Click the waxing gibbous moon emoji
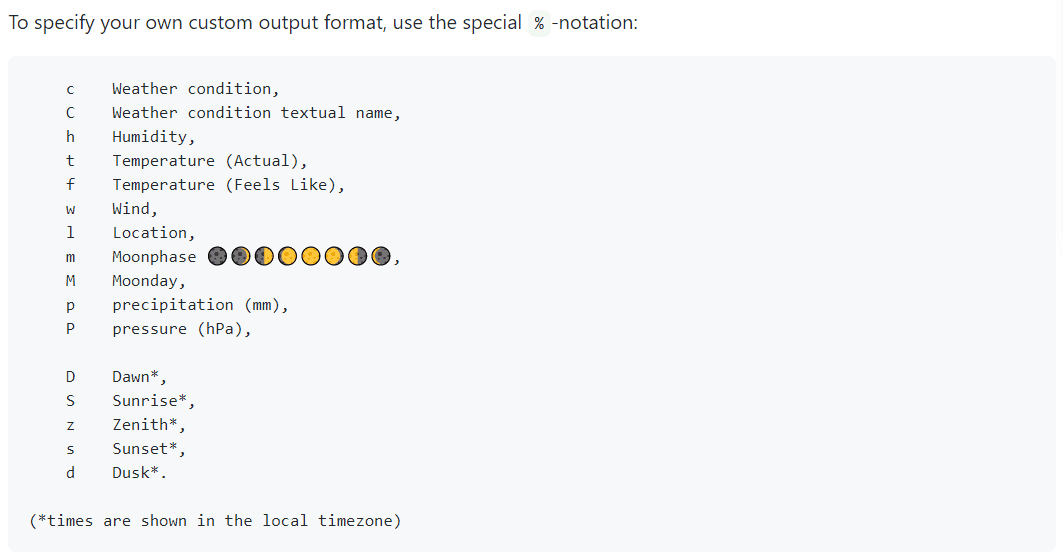 tap(287, 257)
